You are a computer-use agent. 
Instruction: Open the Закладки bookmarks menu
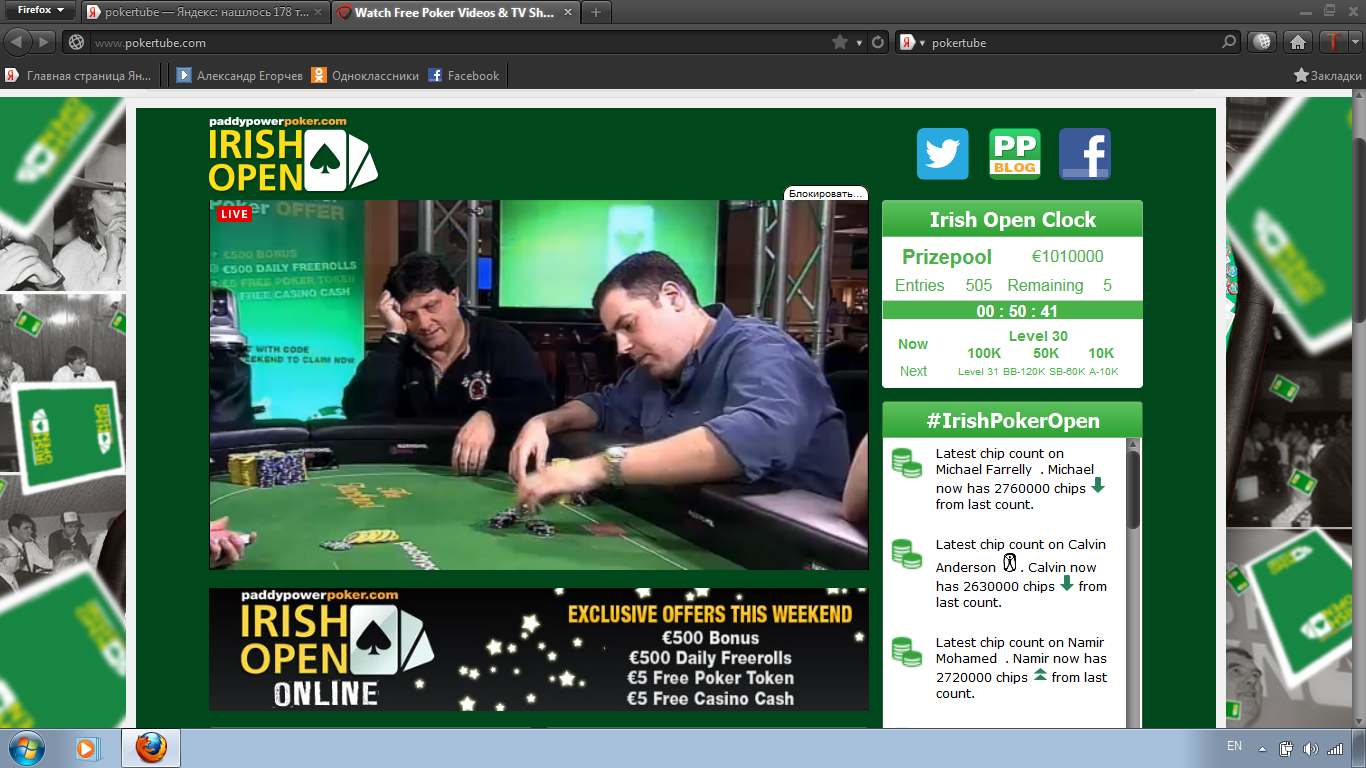coord(1328,75)
